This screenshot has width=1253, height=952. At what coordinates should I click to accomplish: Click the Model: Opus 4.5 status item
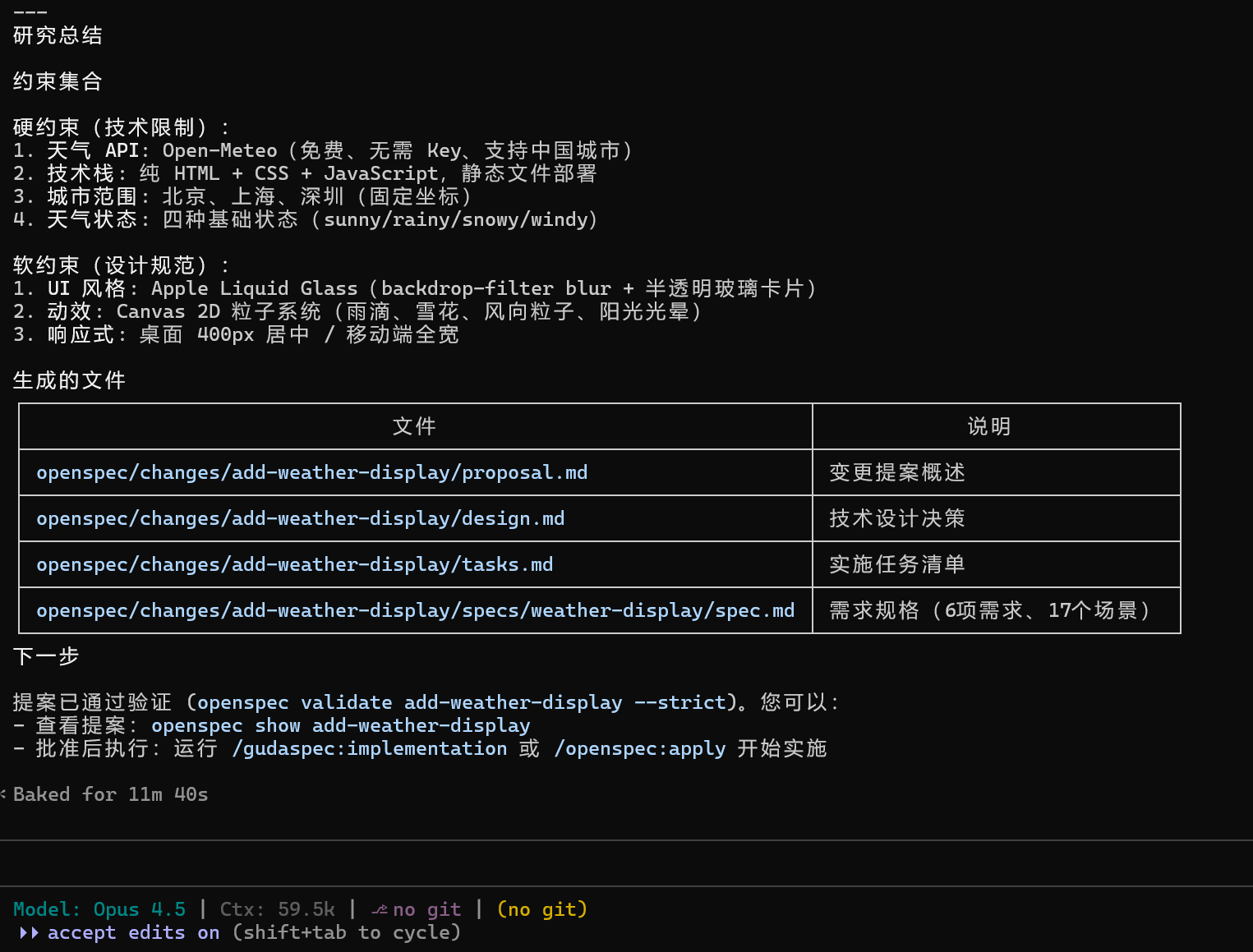99,909
